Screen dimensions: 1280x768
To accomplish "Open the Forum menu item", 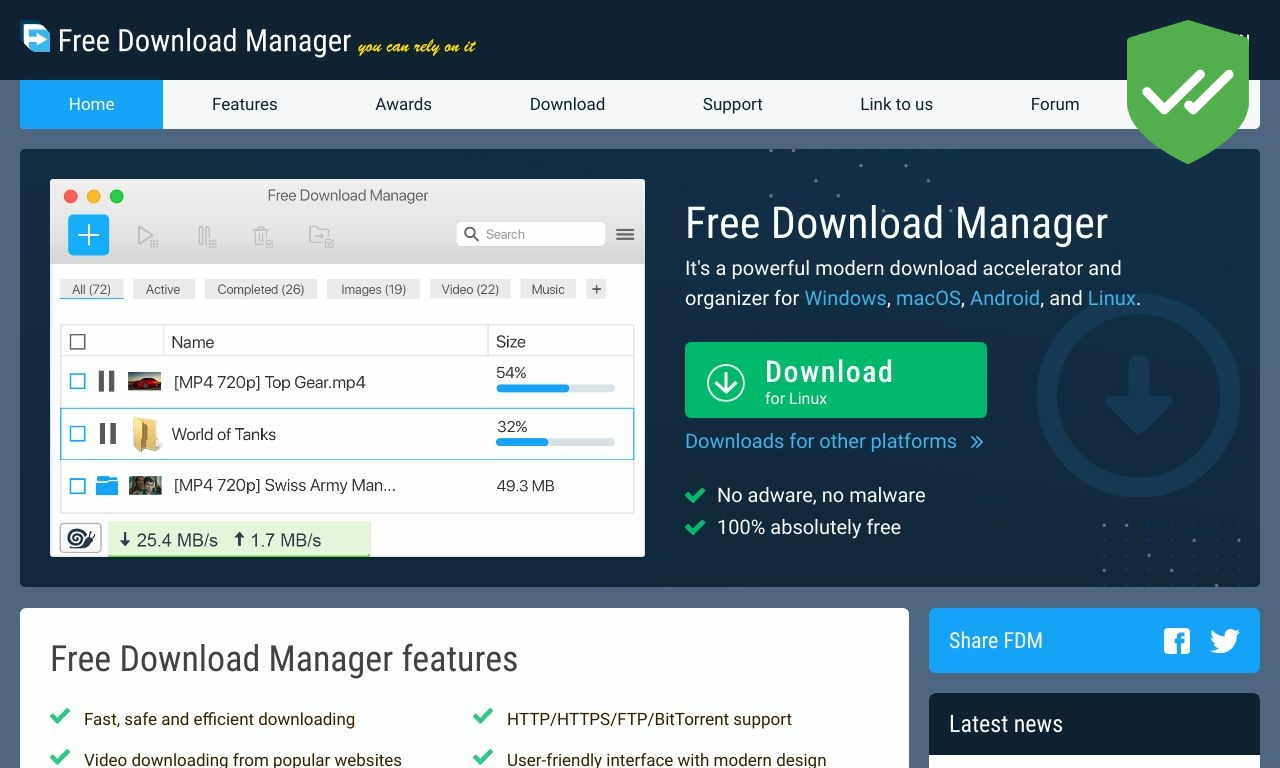I will tap(1055, 104).
